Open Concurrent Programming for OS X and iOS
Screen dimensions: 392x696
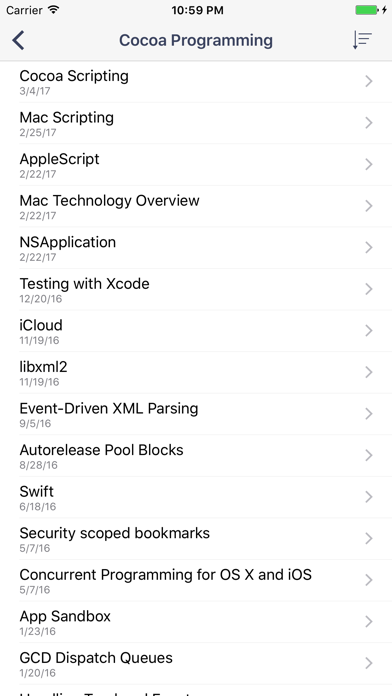point(196,580)
